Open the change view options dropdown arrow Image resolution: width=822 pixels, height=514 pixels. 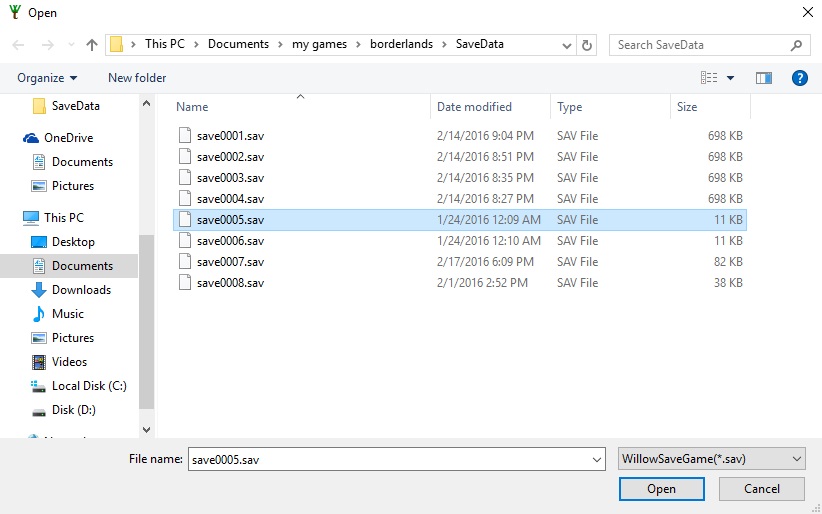coord(731,78)
